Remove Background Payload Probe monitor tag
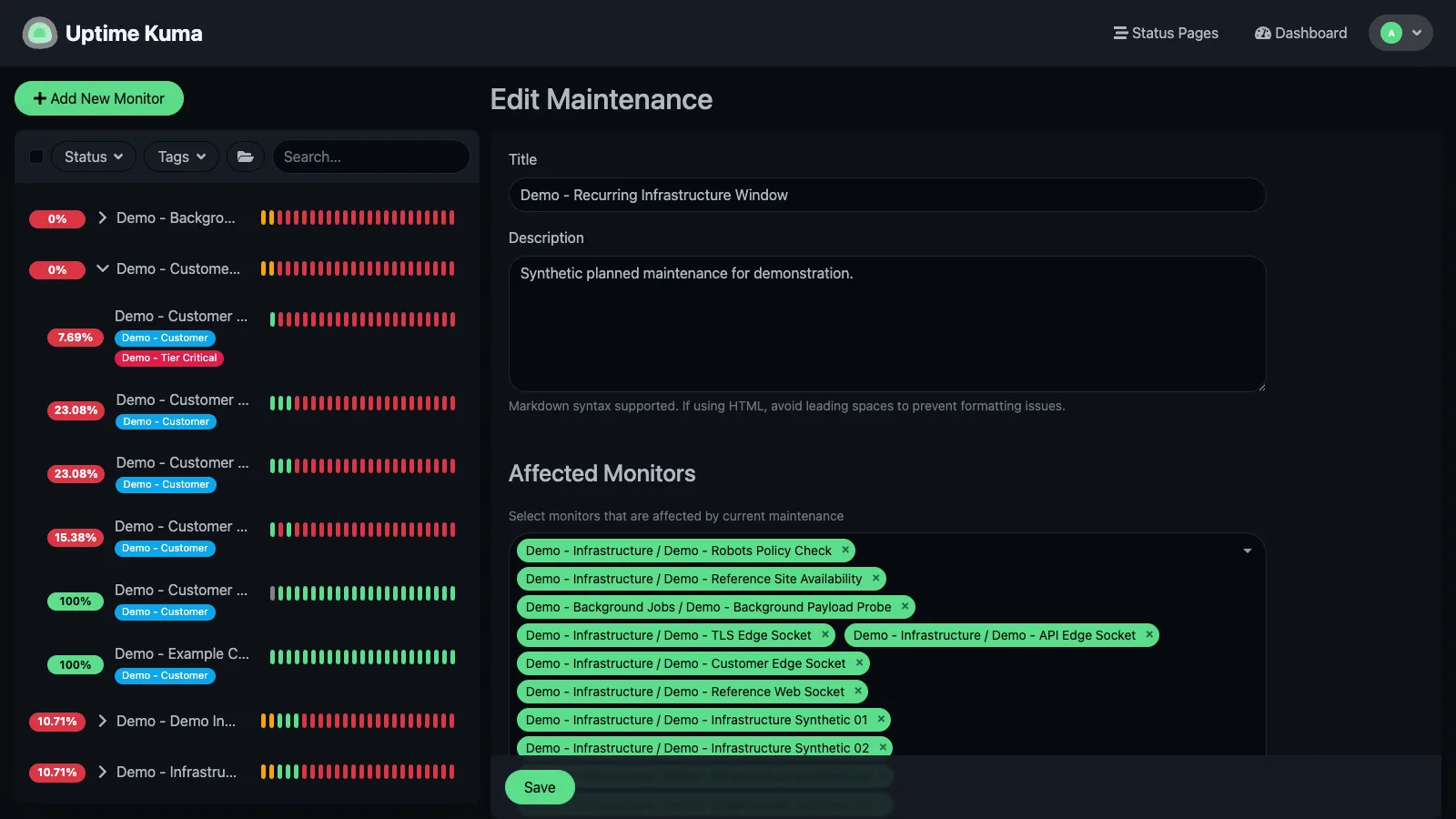The width and height of the screenshot is (1456, 819). click(905, 606)
